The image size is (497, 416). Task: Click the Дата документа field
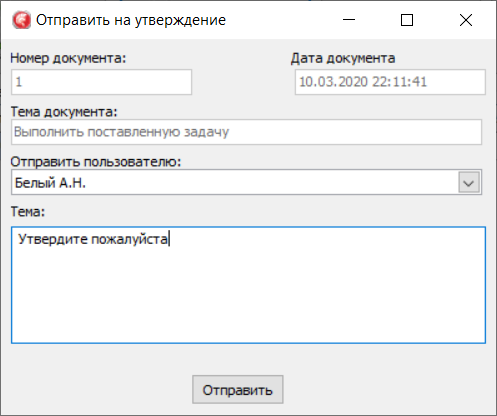point(390,82)
